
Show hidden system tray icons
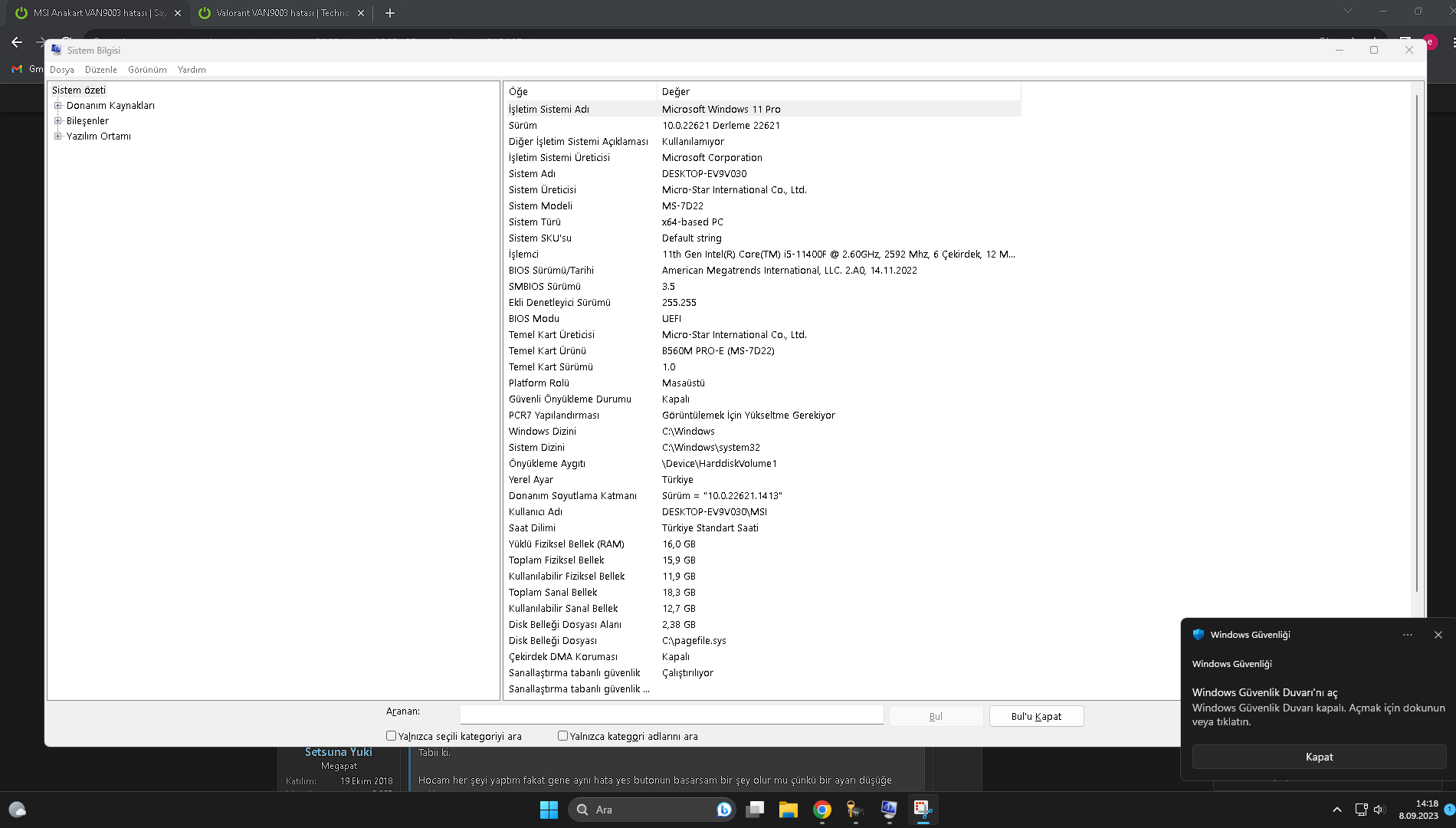click(x=1337, y=810)
